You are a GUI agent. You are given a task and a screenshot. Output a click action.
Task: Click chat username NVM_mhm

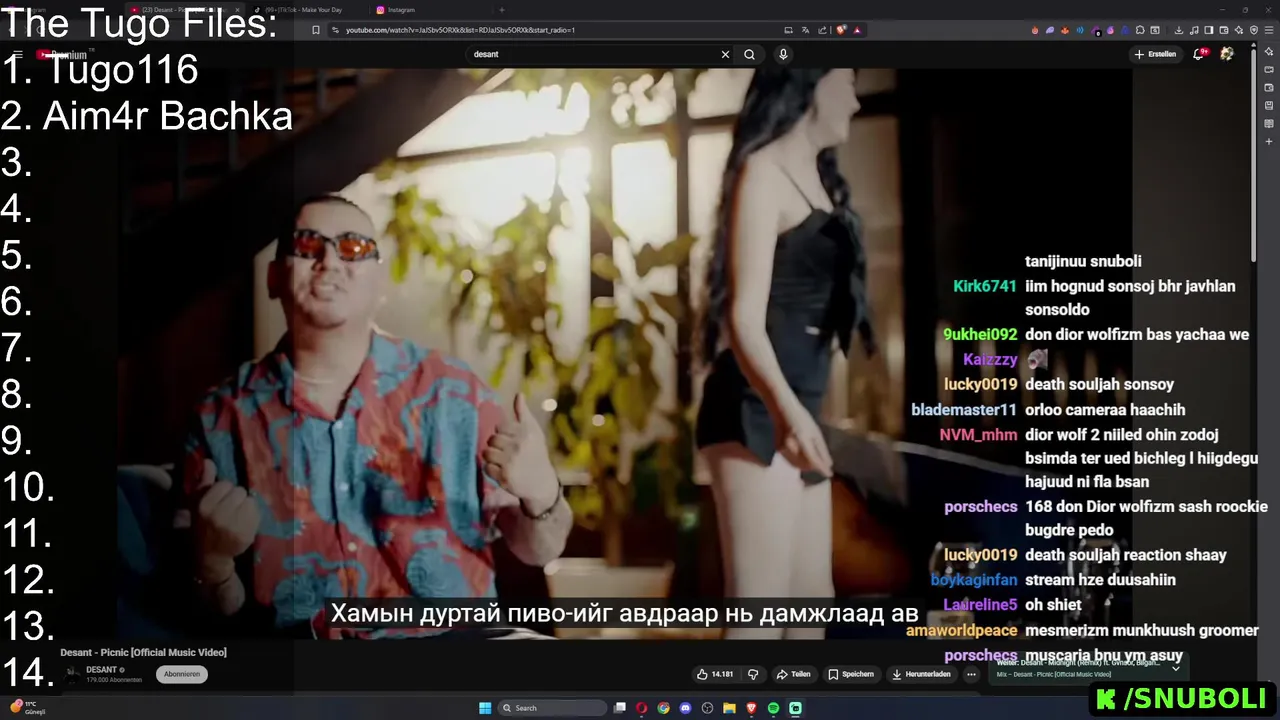[x=978, y=435]
